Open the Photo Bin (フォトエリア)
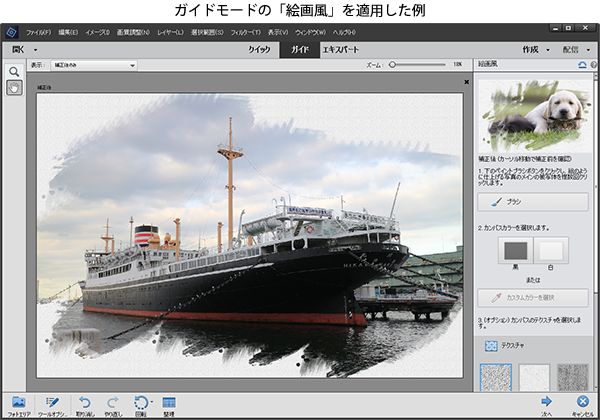Viewport: 600px width, 420px height. (x=18, y=406)
